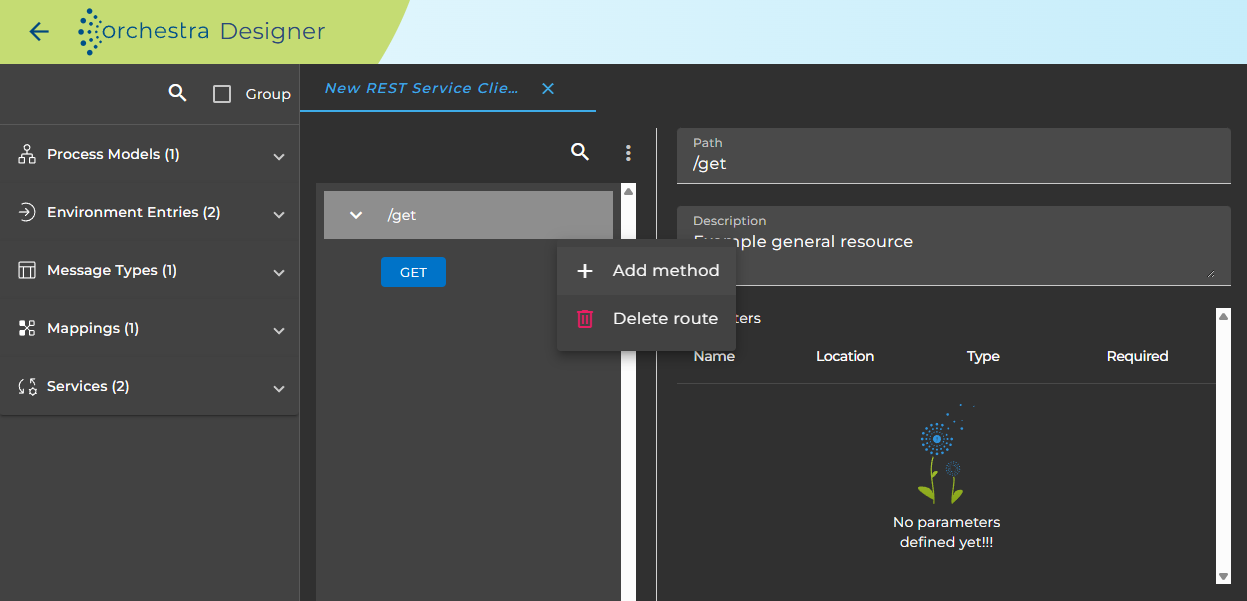Select the /get route row
Image resolution: width=1247 pixels, height=601 pixels.
pyautogui.click(x=468, y=215)
